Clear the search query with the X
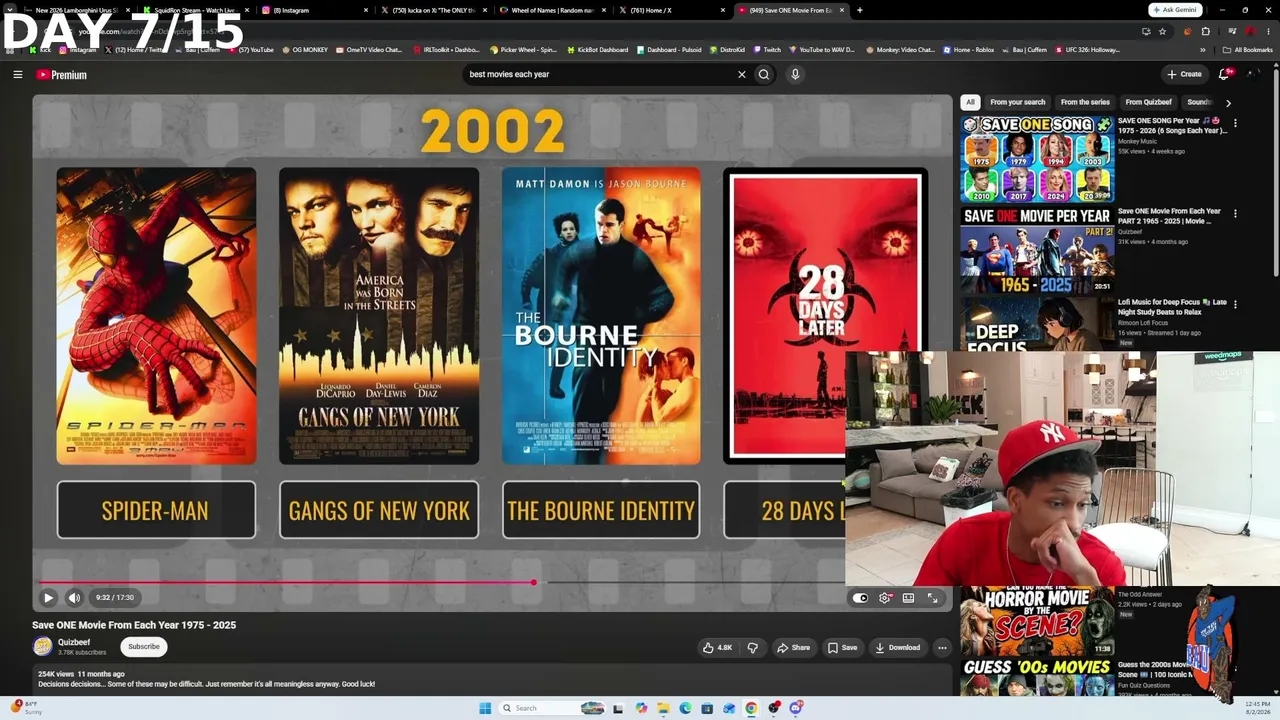 click(741, 74)
